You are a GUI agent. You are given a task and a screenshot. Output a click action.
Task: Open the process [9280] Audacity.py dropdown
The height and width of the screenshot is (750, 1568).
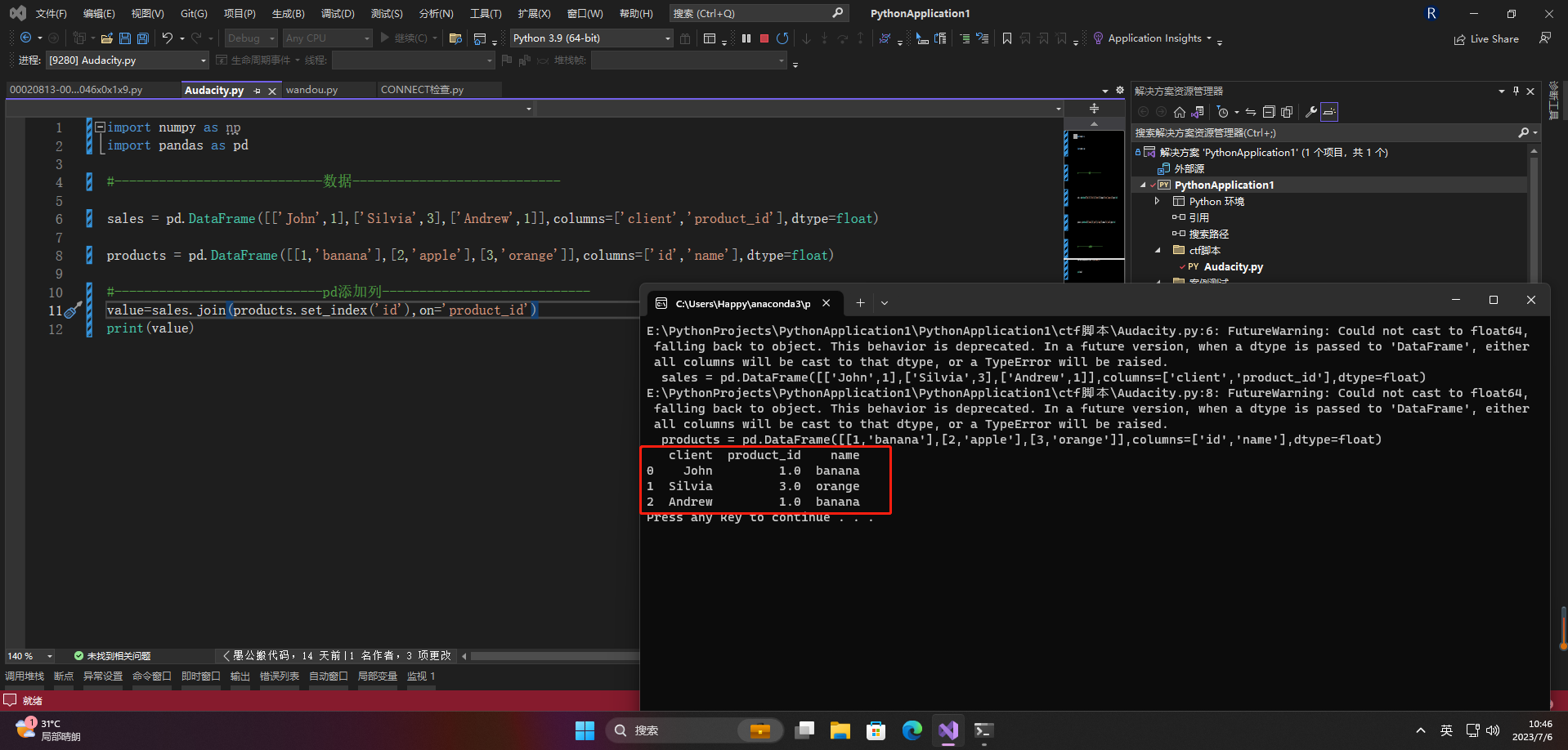tap(127, 60)
